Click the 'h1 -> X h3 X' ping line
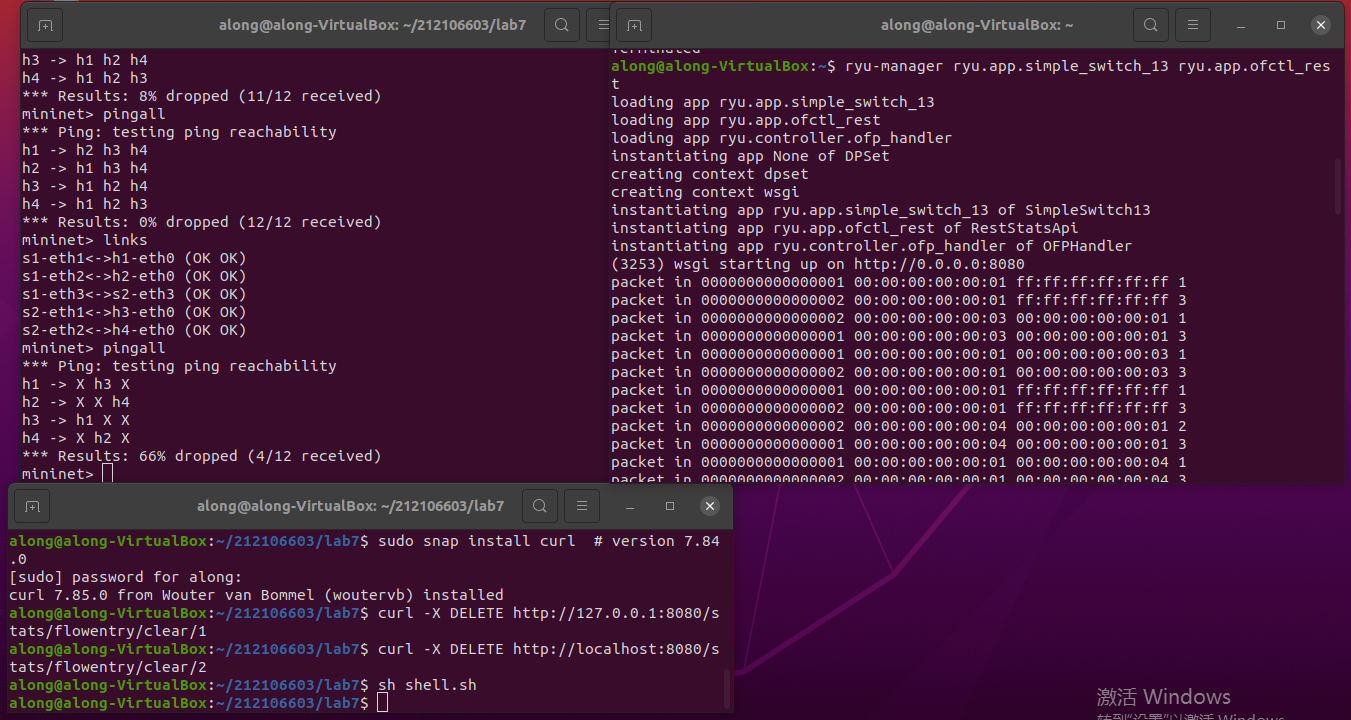The width and height of the screenshot is (1351, 720). click(76, 384)
